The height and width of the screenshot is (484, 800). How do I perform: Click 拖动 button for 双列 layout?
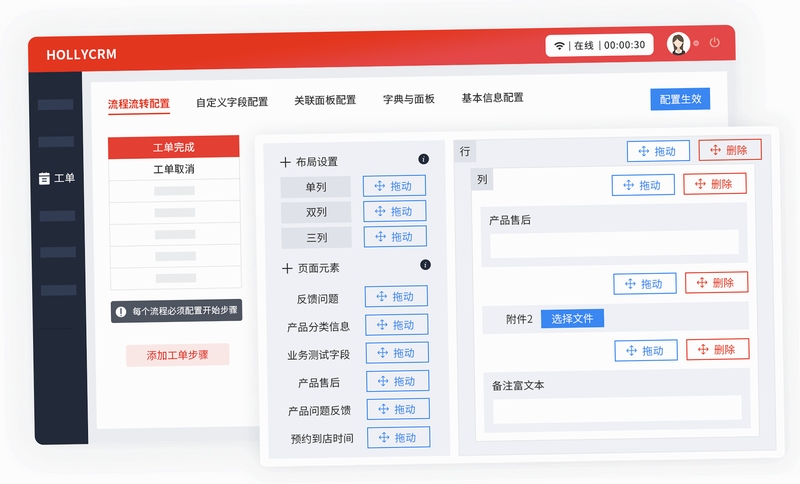(395, 211)
